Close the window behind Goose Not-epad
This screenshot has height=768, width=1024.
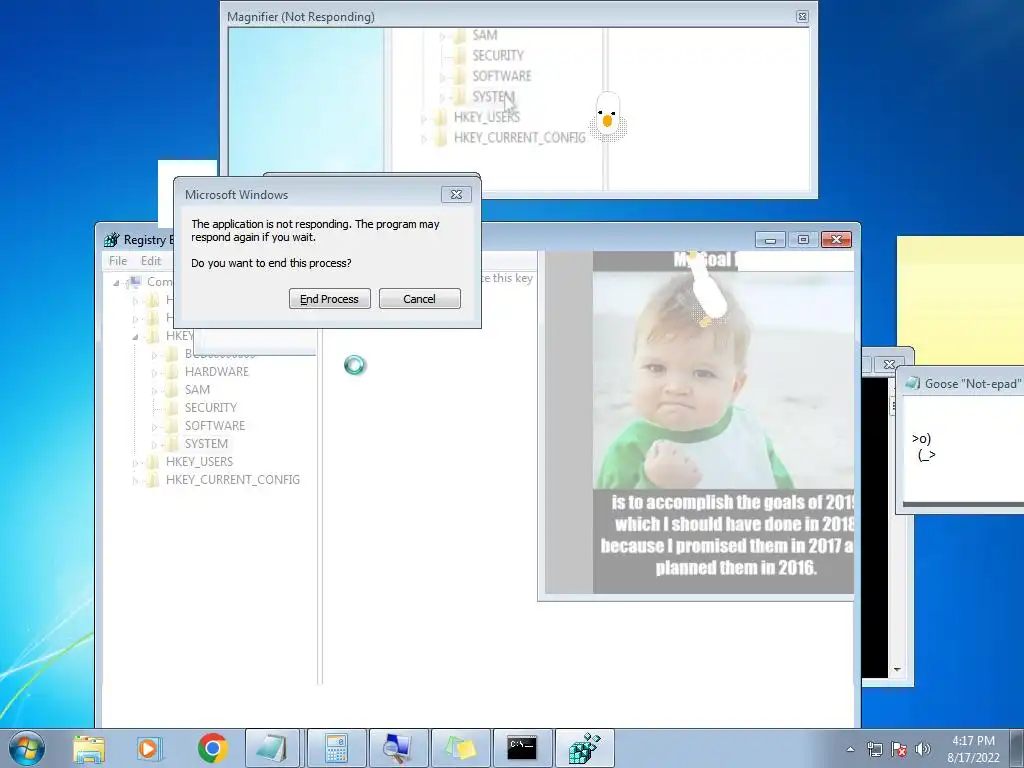[x=889, y=364]
